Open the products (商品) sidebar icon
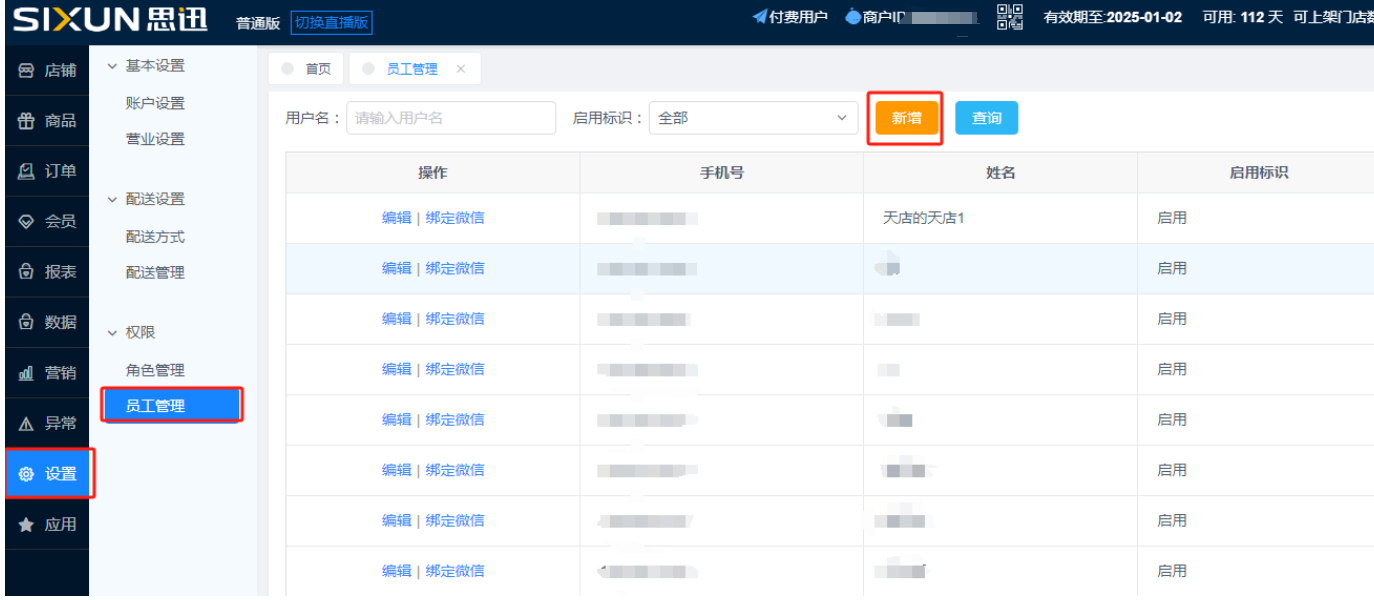Screen dimensions: 1374x600 tap(27, 121)
